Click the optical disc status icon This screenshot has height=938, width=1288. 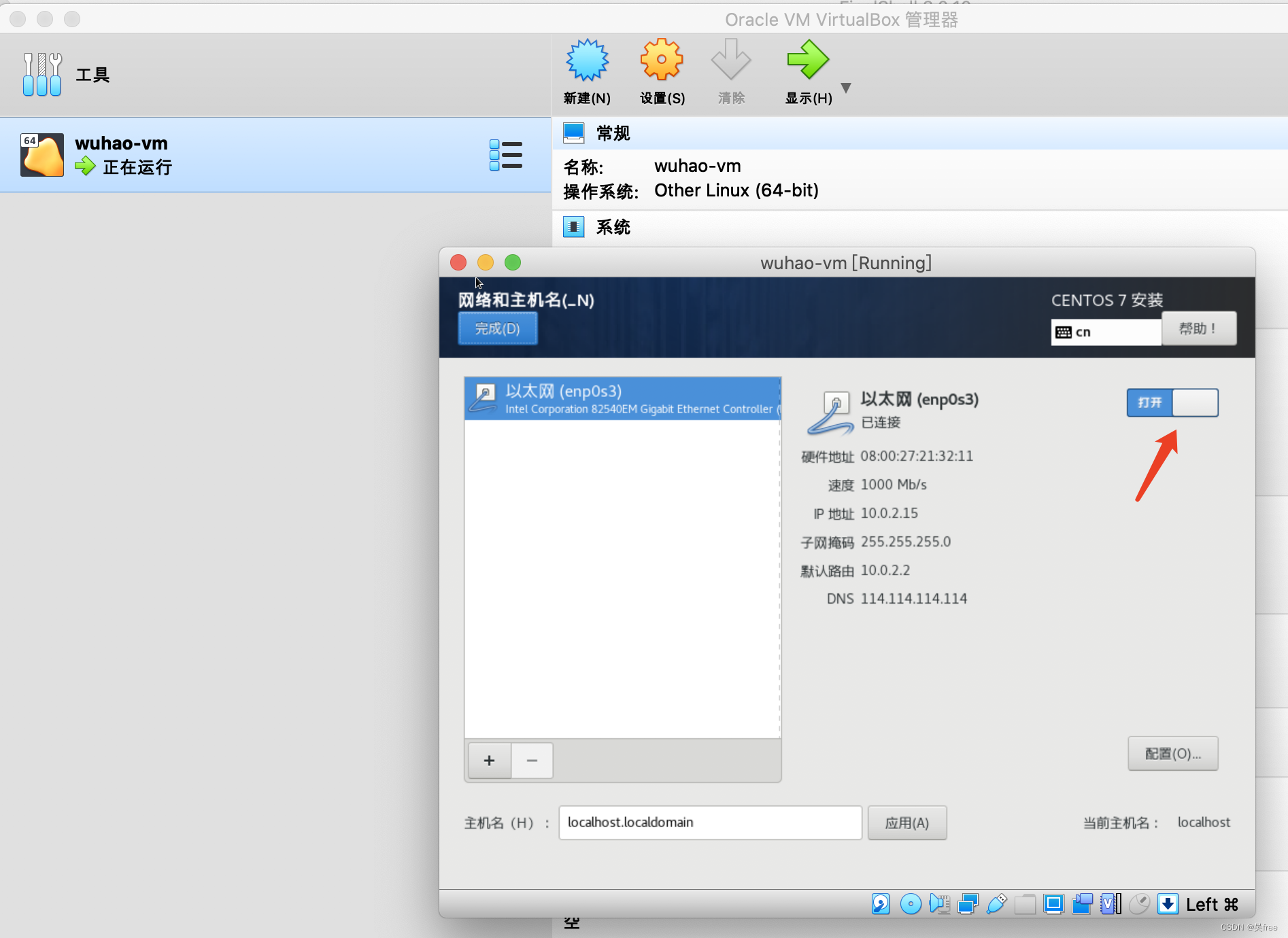point(911,904)
